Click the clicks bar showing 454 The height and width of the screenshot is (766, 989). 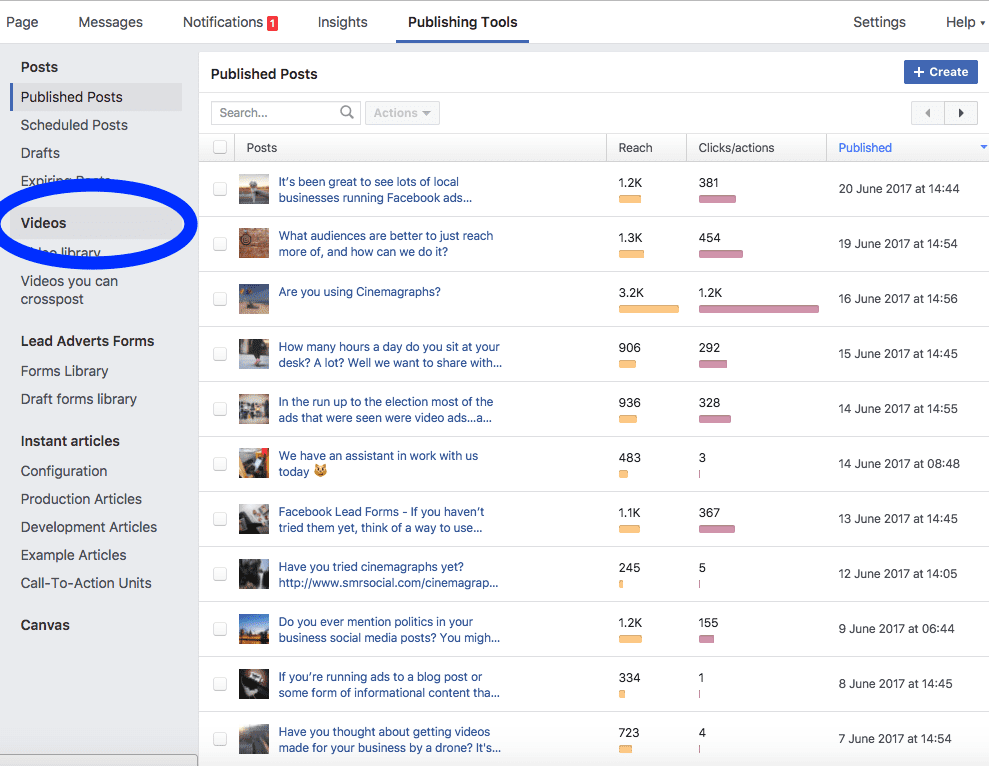720,254
